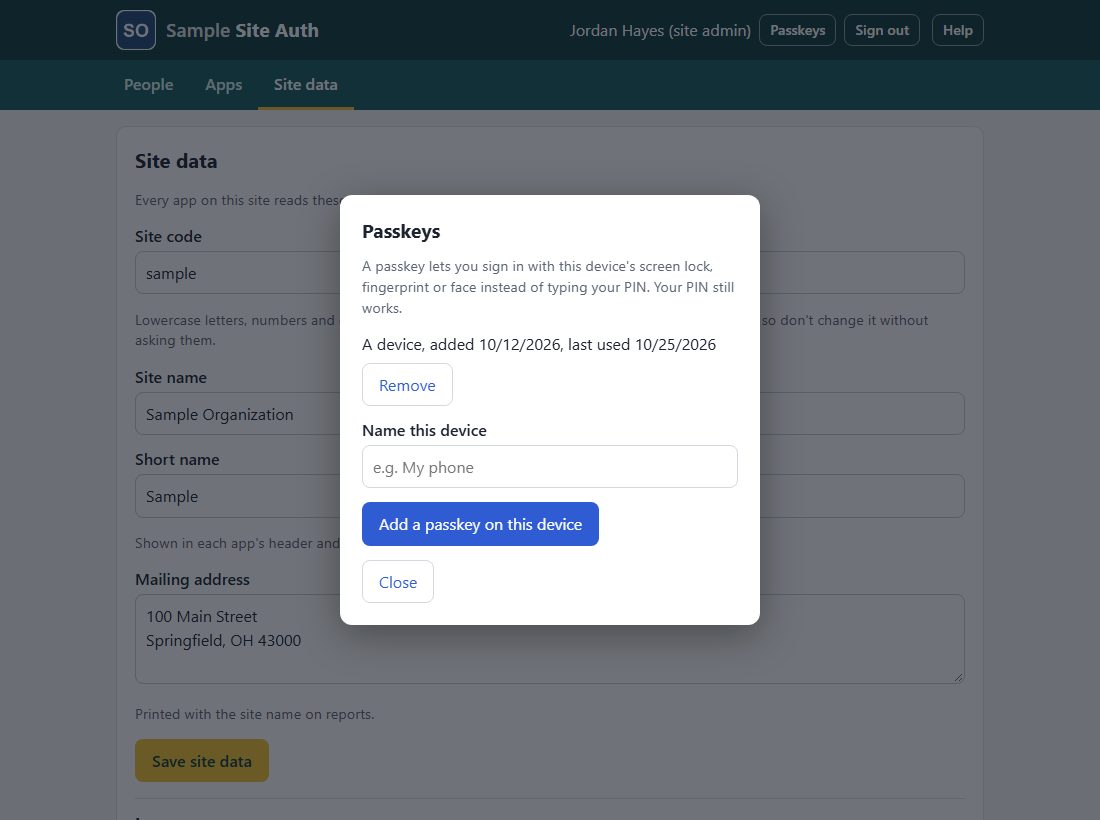Click the Jordan Hayes (site admin) label
This screenshot has height=820, width=1100.
660,30
